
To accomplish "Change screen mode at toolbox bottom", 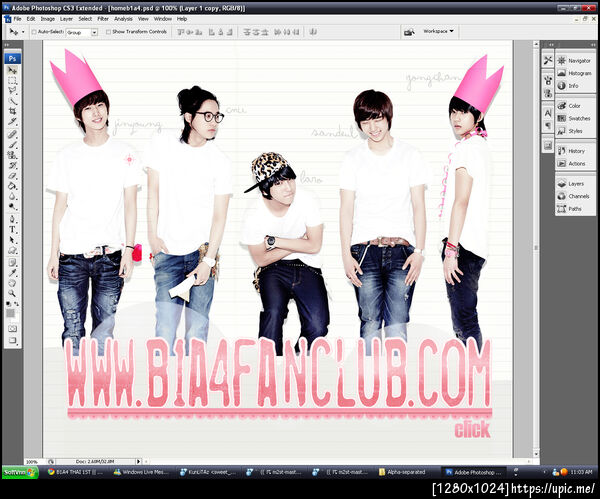I will point(13,340).
